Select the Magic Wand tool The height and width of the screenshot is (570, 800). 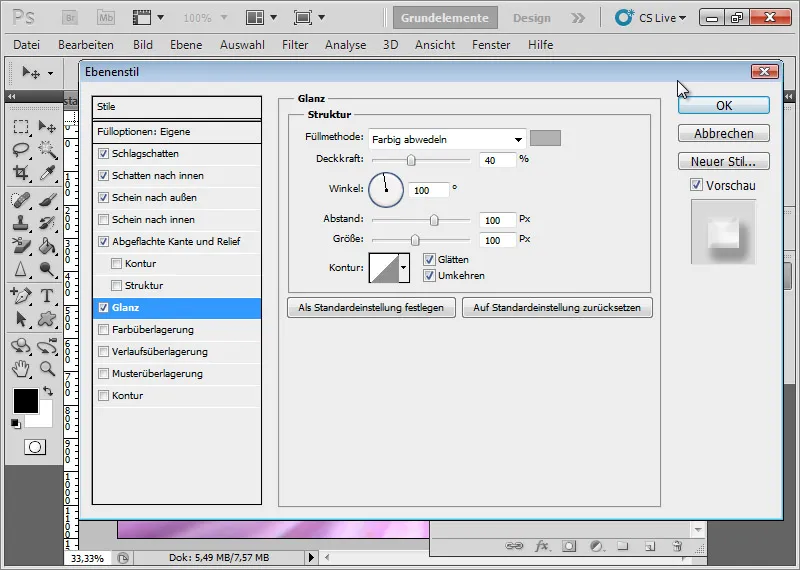tap(47, 150)
